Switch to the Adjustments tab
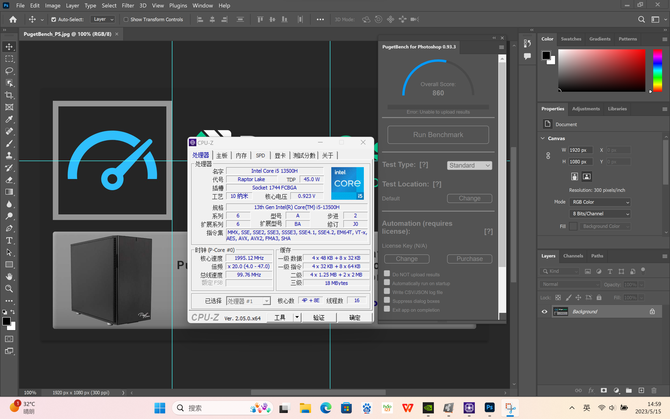Image resolution: width=670 pixels, height=419 pixels. (x=586, y=109)
